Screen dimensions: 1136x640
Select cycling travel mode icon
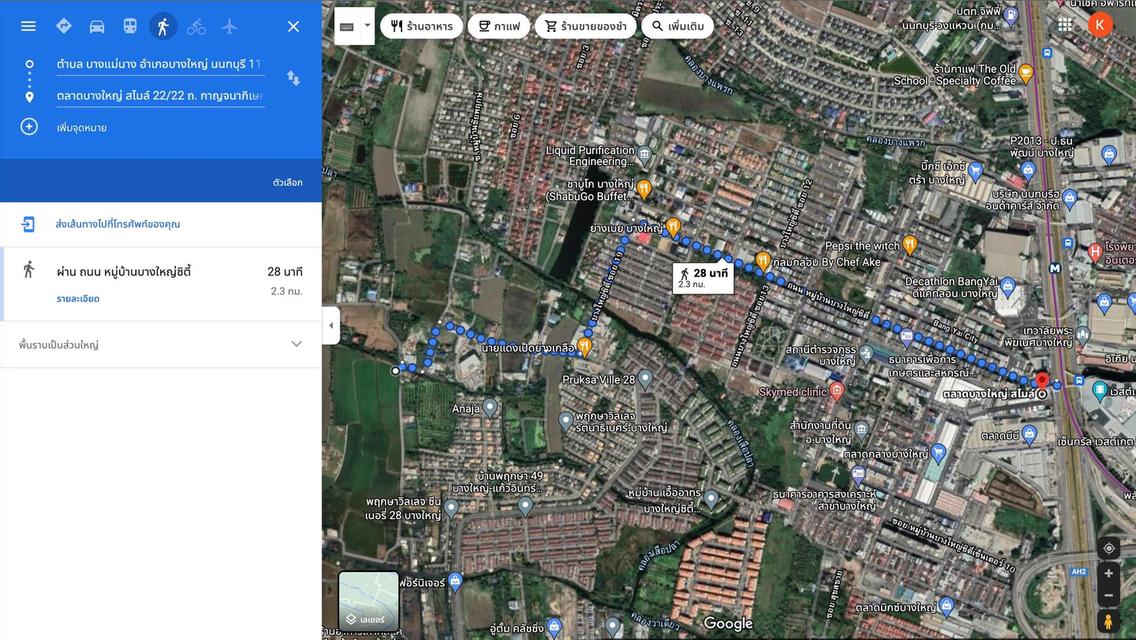(x=196, y=26)
